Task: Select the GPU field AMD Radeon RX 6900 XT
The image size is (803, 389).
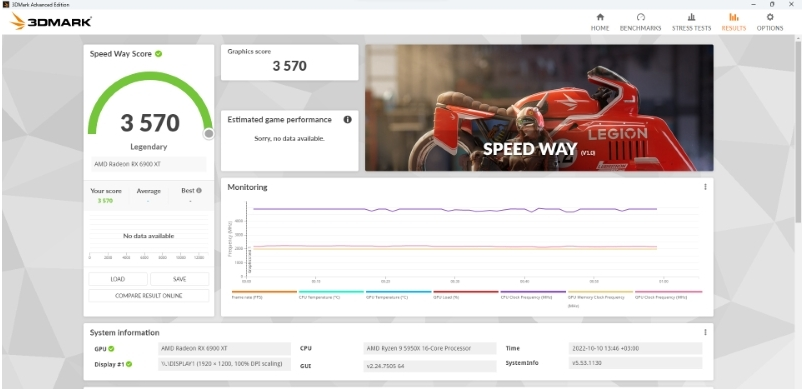Action: pyautogui.click(x=225, y=349)
